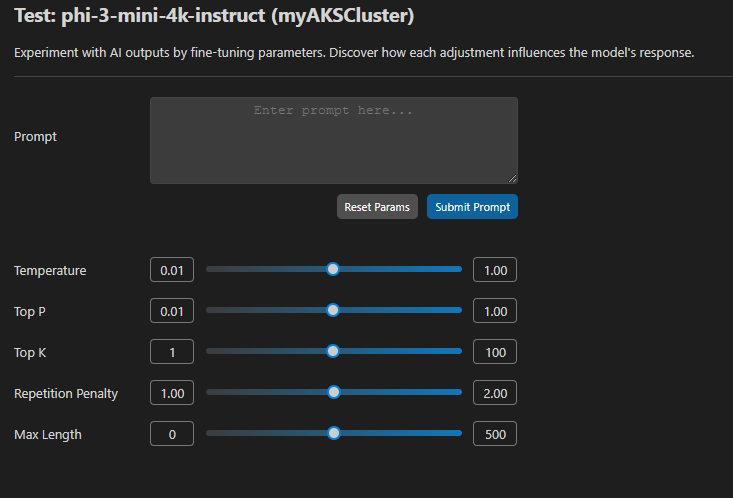Image resolution: width=733 pixels, height=498 pixels.
Task: Click the Repetition Penalty slider handle
Action: [334, 392]
